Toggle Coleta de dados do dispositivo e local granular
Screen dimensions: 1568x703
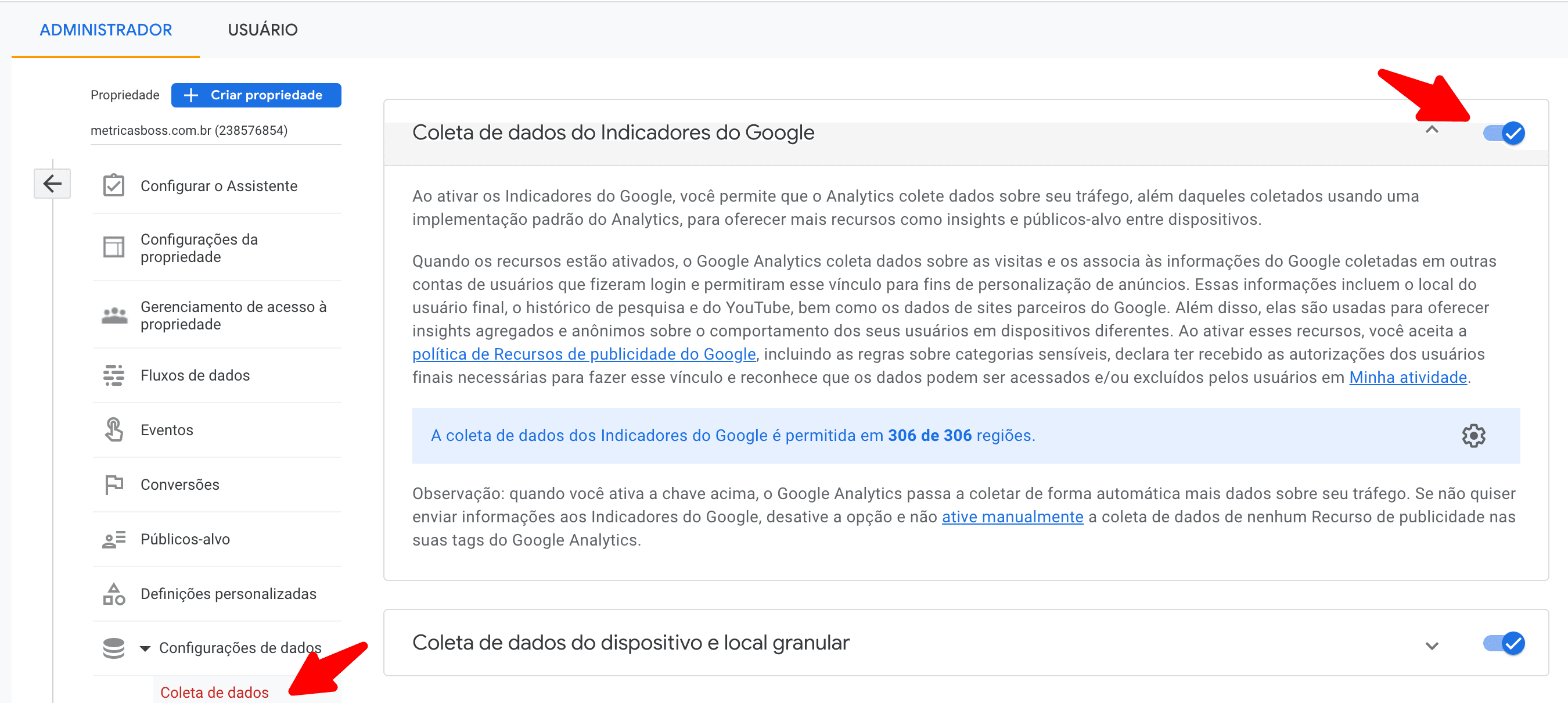click(x=1504, y=643)
